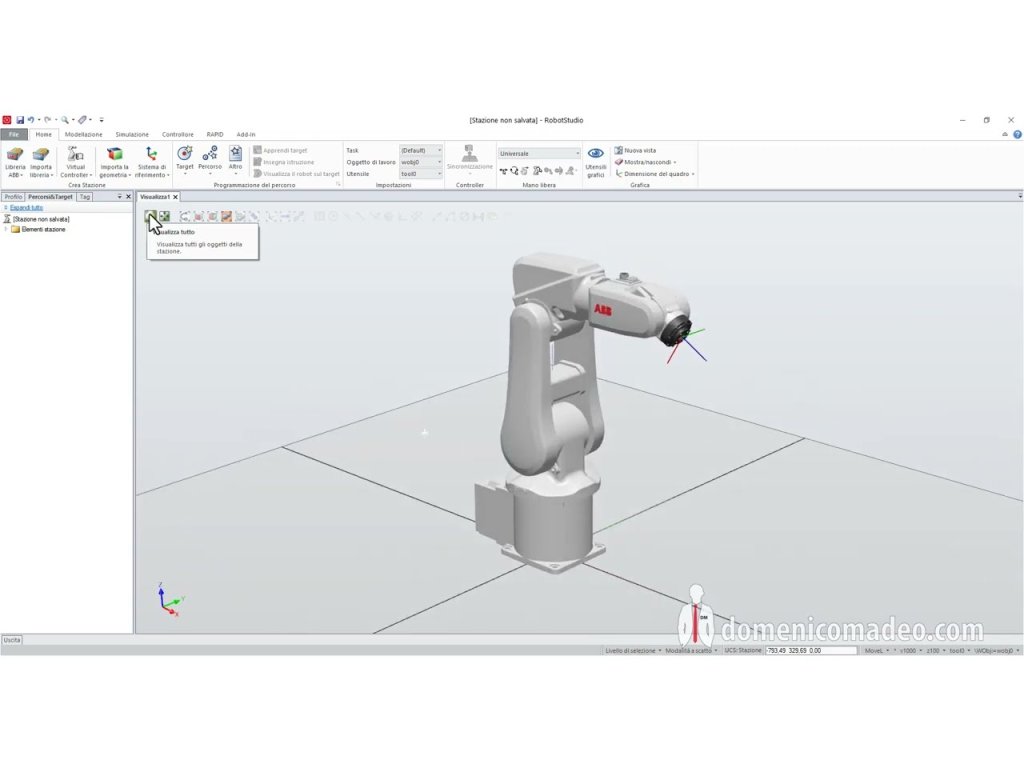Close the Percorsi&Target side panel

pos(128,197)
